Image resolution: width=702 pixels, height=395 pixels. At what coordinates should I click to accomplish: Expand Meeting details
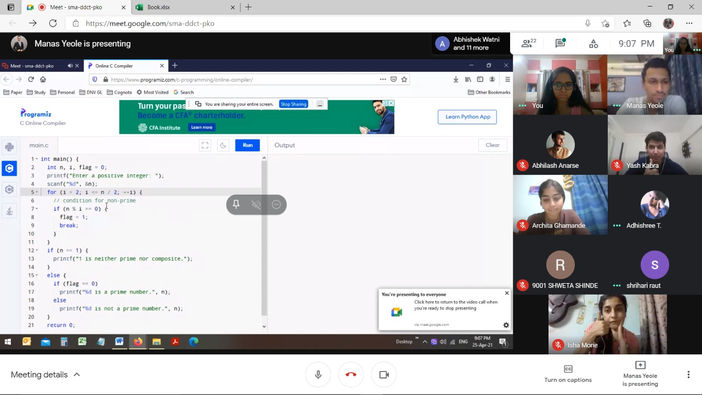coord(45,374)
